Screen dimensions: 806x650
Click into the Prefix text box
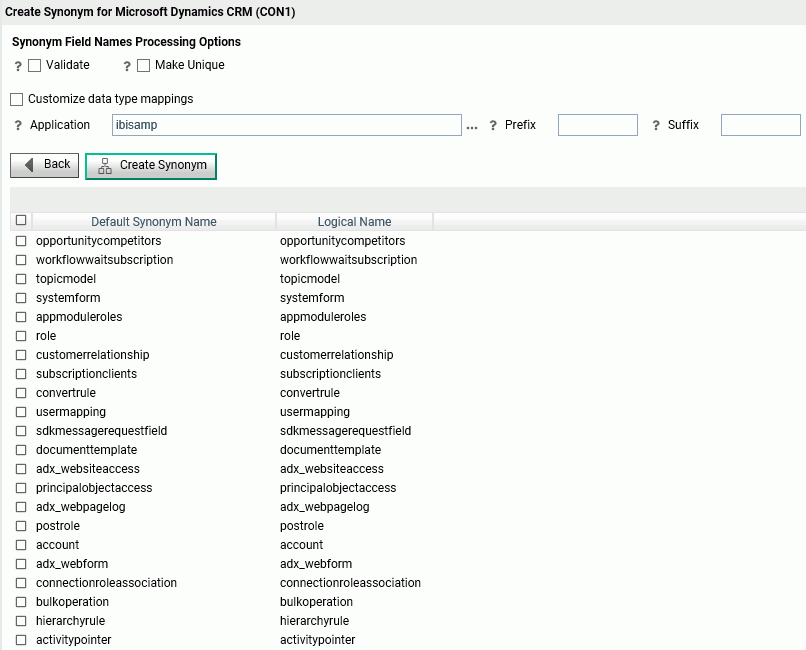[x=598, y=125]
